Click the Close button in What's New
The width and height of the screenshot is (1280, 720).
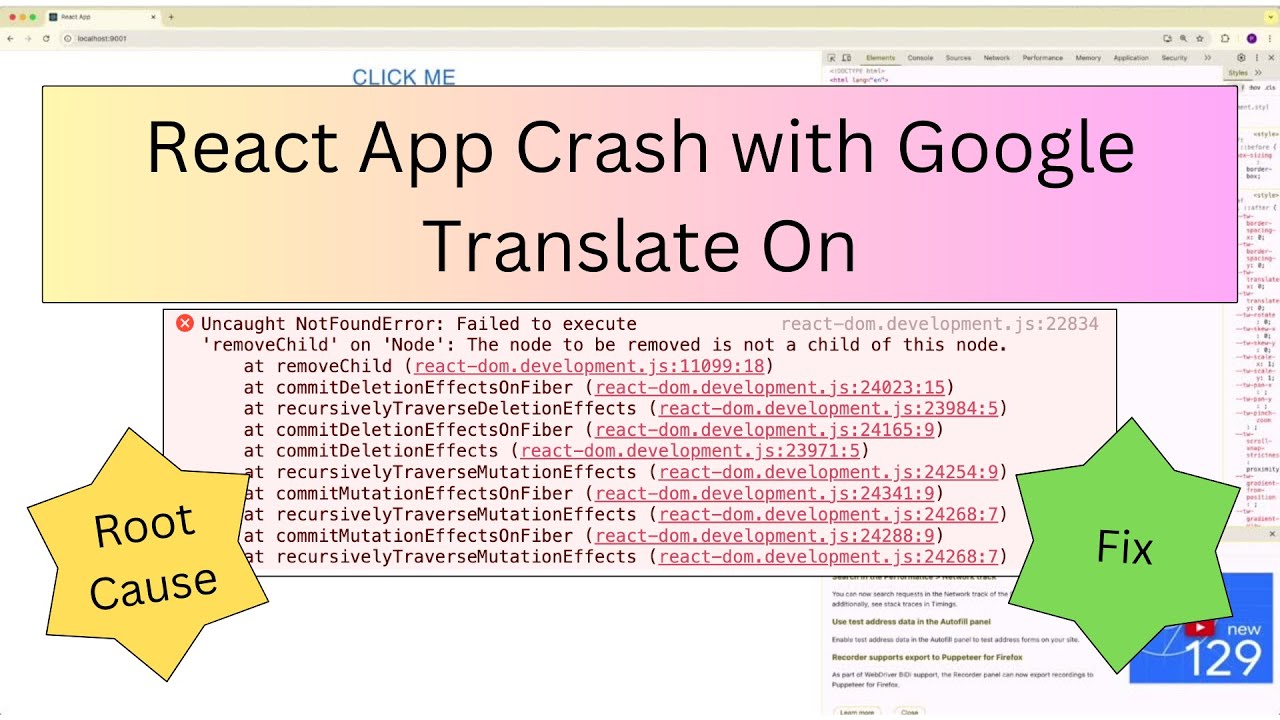[x=909, y=712]
